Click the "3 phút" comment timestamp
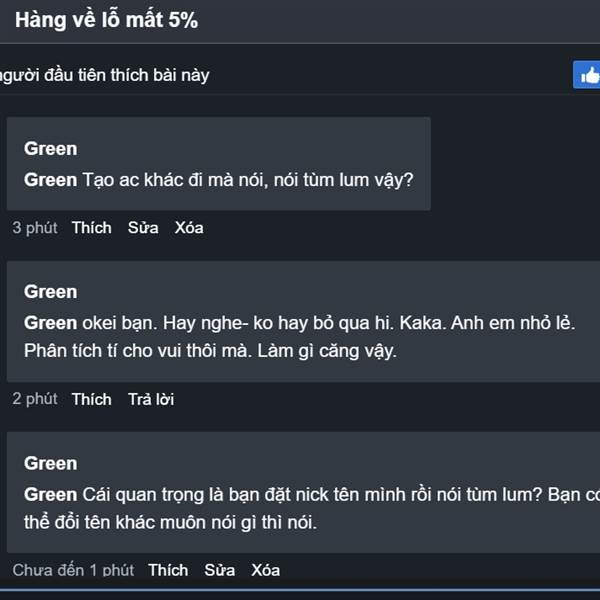This screenshot has height=600, width=600. [x=35, y=228]
